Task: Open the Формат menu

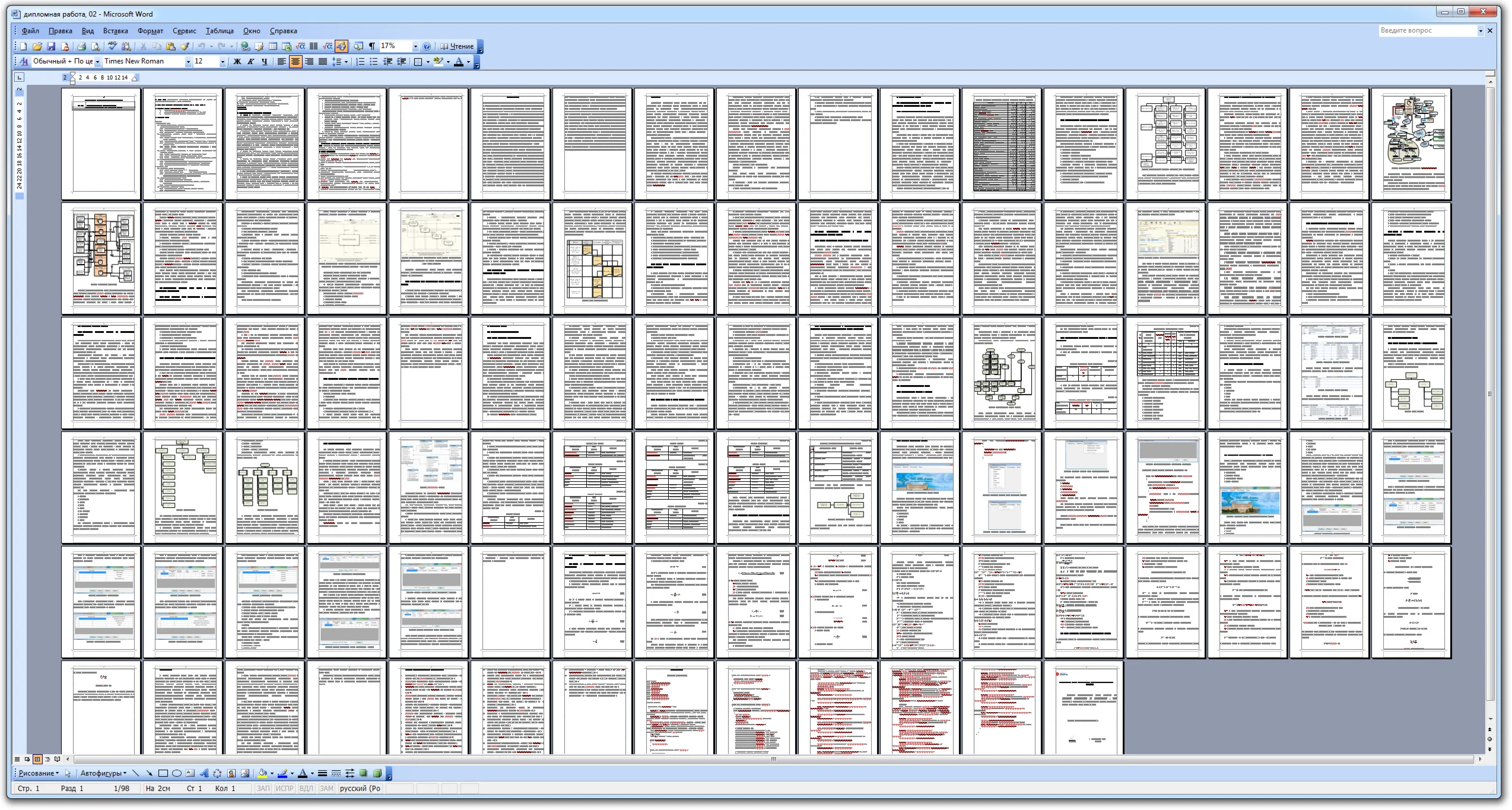Action: point(150,31)
